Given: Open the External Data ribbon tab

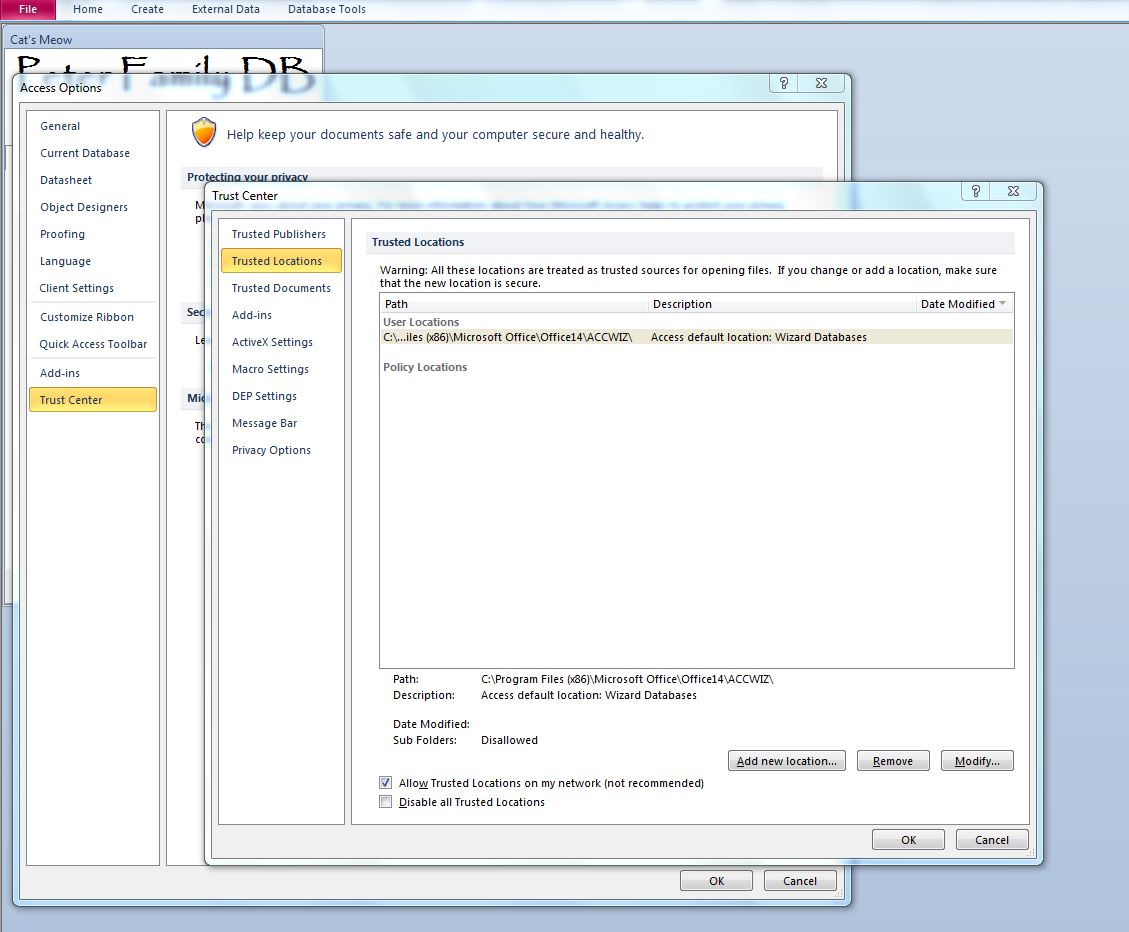Looking at the screenshot, I should point(226,9).
